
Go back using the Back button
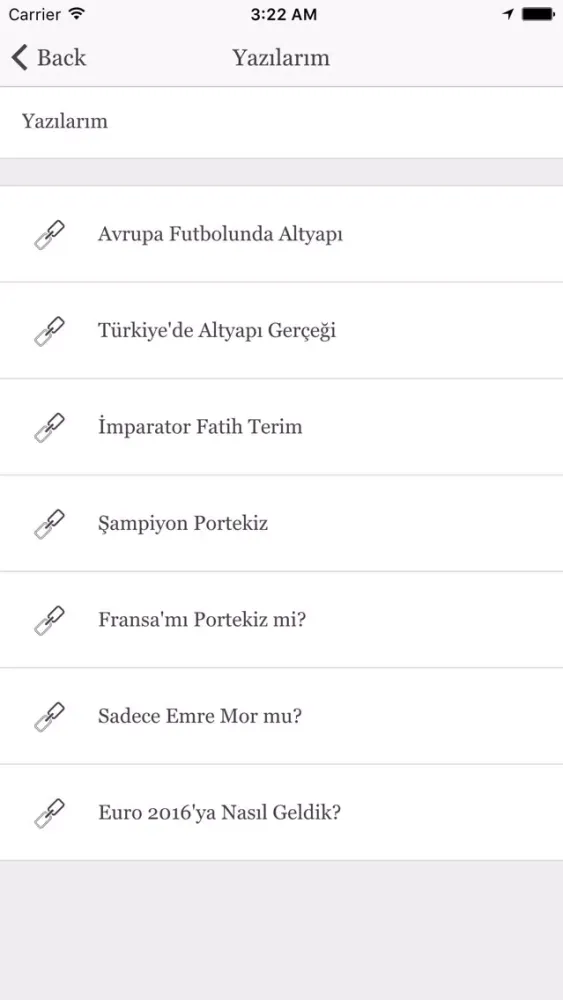tap(48, 57)
